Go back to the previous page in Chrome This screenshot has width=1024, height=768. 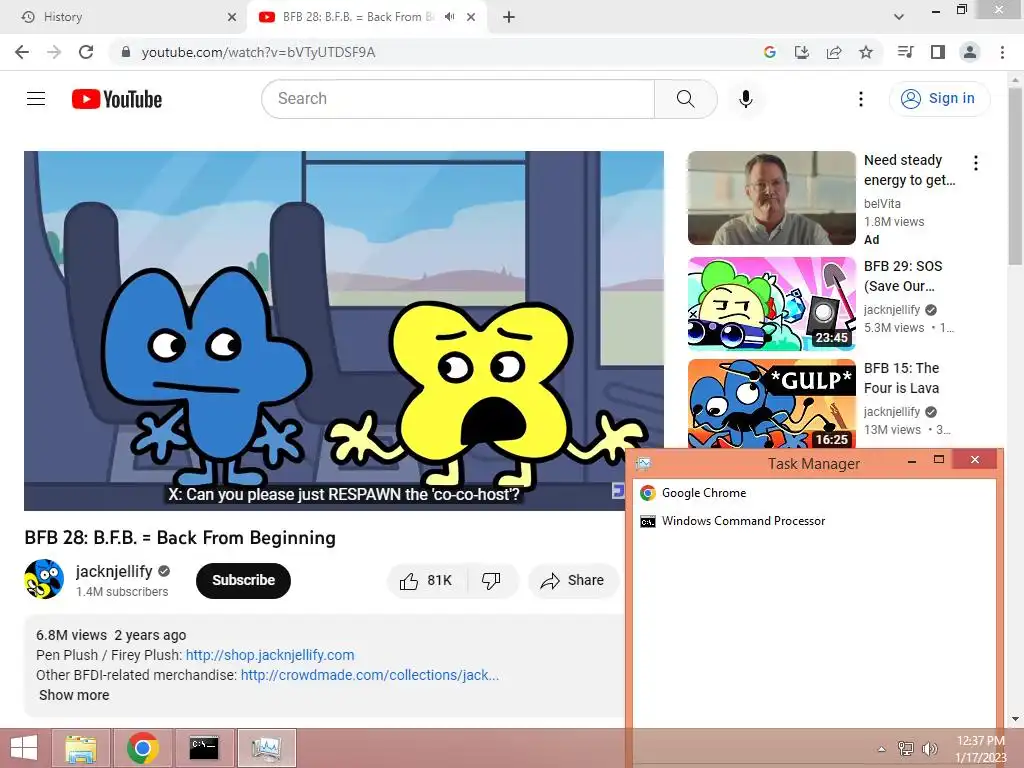point(22,52)
